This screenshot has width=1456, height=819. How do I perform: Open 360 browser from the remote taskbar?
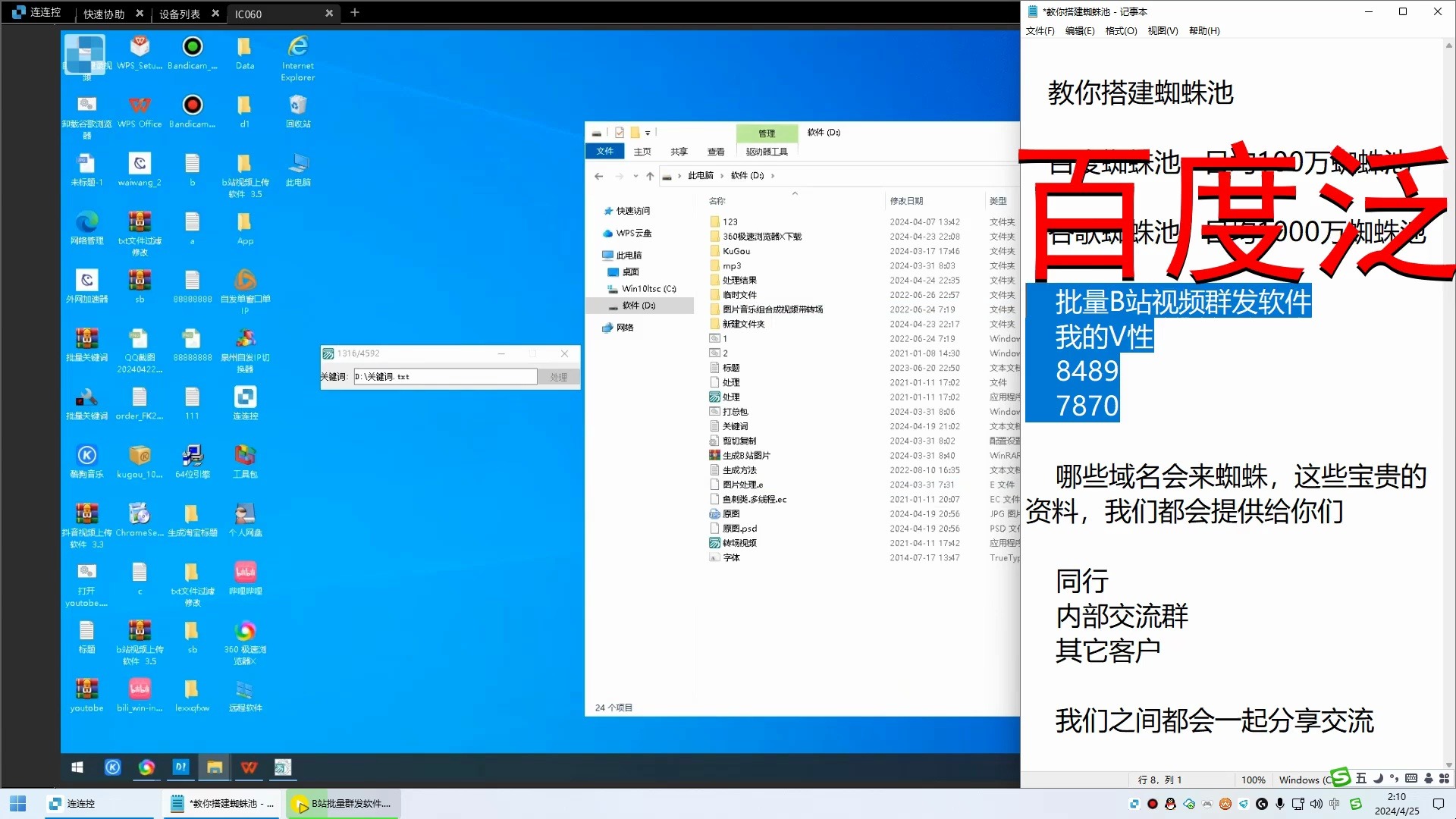pyautogui.click(x=146, y=767)
